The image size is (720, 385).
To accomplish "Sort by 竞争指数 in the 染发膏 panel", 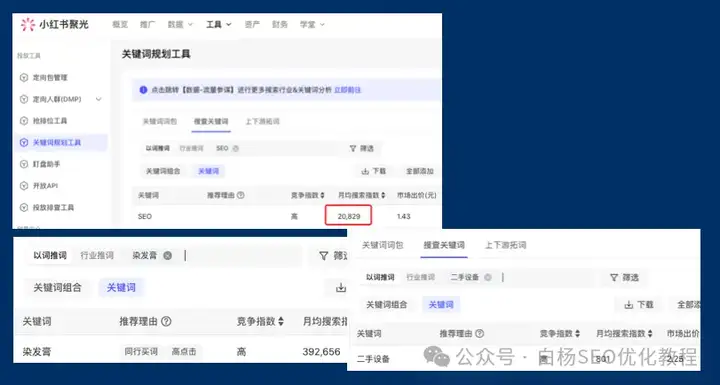I will (x=281, y=322).
